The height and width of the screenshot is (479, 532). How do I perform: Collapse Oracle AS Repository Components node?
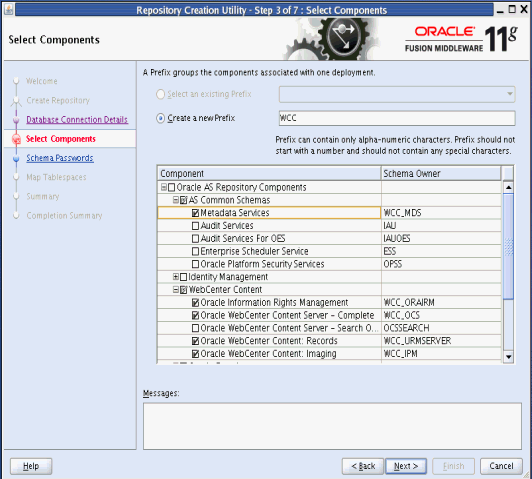pos(164,187)
